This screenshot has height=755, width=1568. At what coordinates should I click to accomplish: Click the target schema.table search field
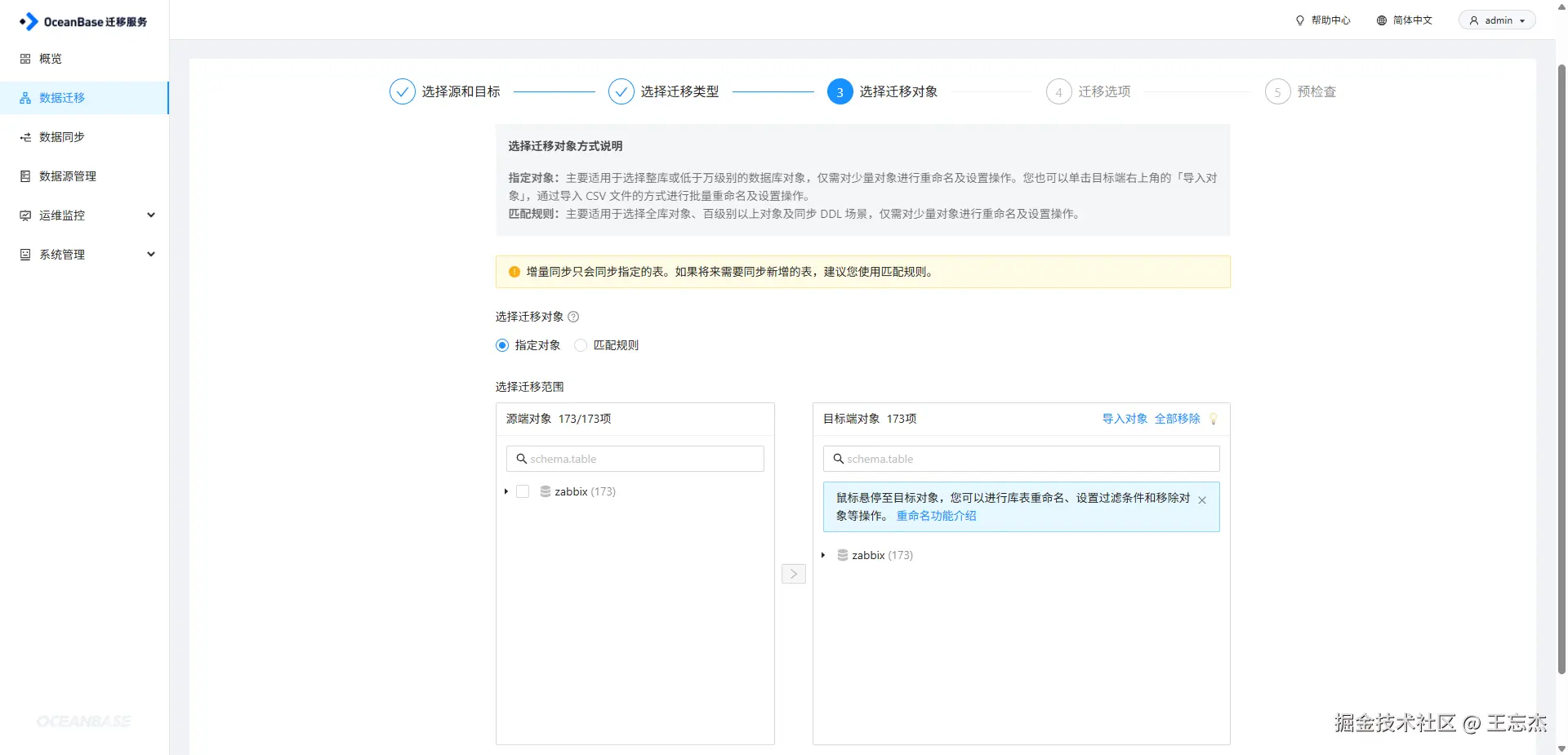(1022, 459)
